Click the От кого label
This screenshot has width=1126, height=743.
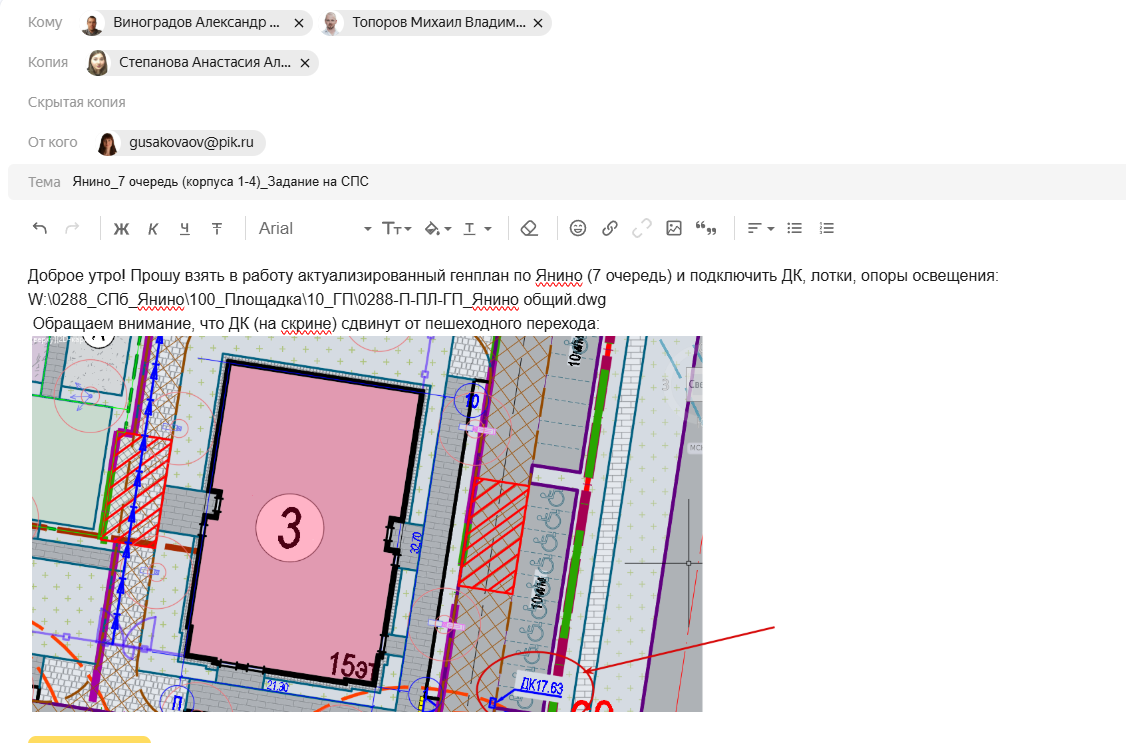tap(52, 143)
